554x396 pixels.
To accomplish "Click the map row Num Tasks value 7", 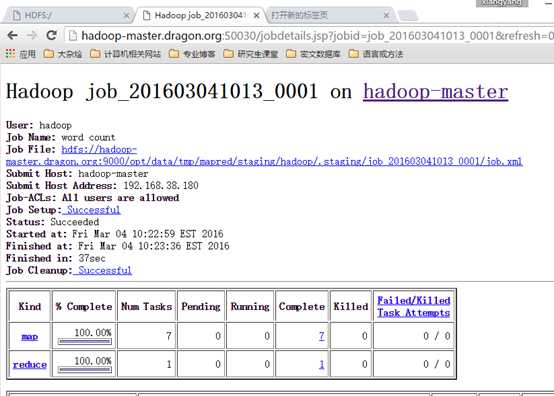I will pos(169,336).
